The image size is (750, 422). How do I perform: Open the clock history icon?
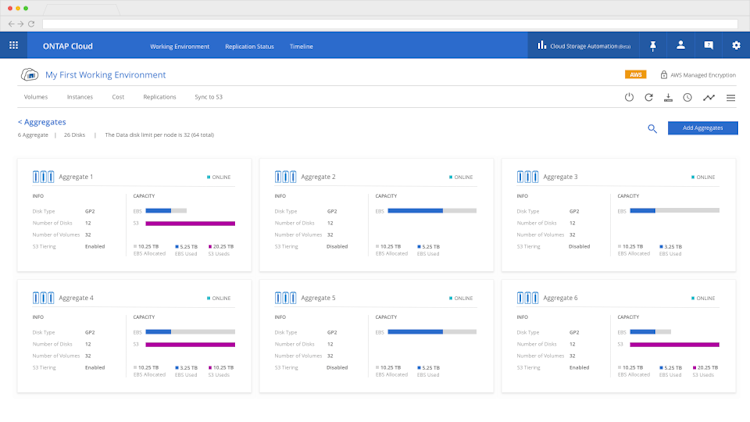pos(687,98)
